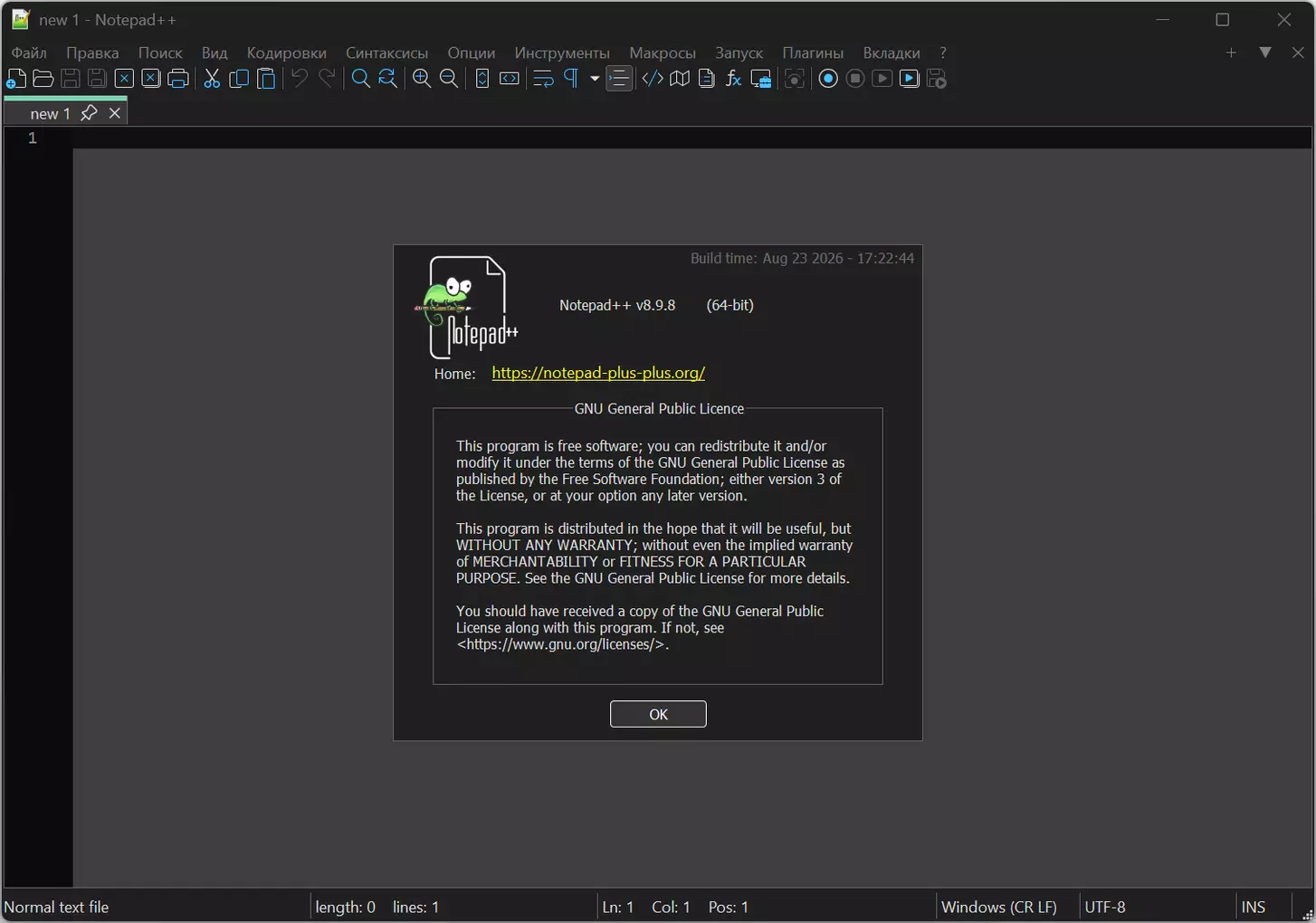Click the Copy toolbar icon
Image resolution: width=1316 pixels, height=923 pixels.
(239, 79)
